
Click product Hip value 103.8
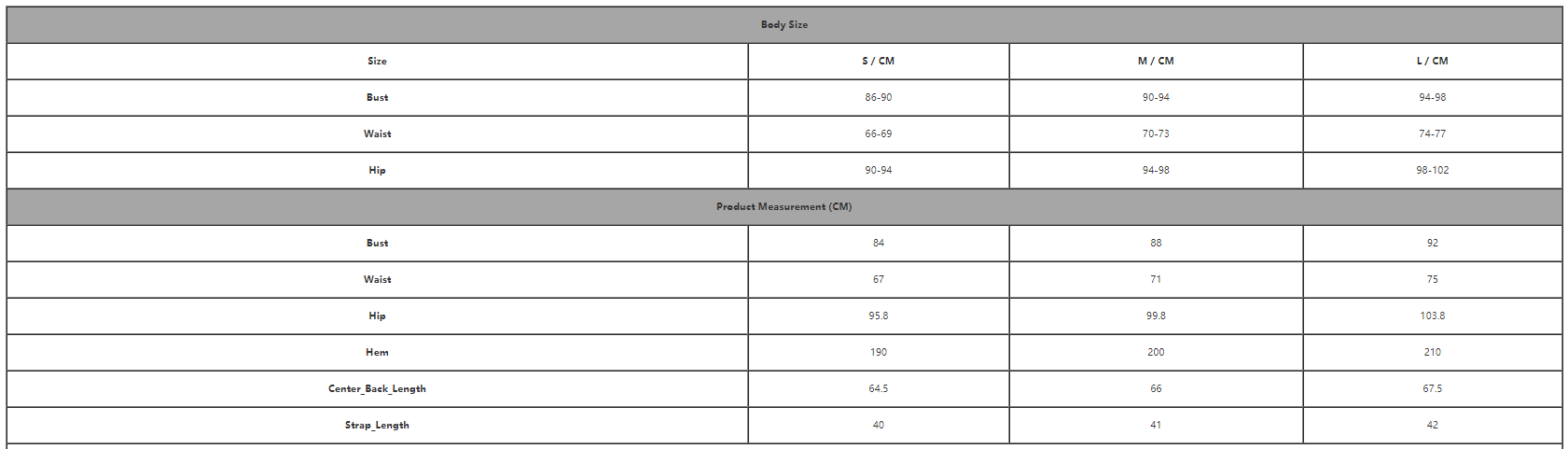[x=1432, y=316]
